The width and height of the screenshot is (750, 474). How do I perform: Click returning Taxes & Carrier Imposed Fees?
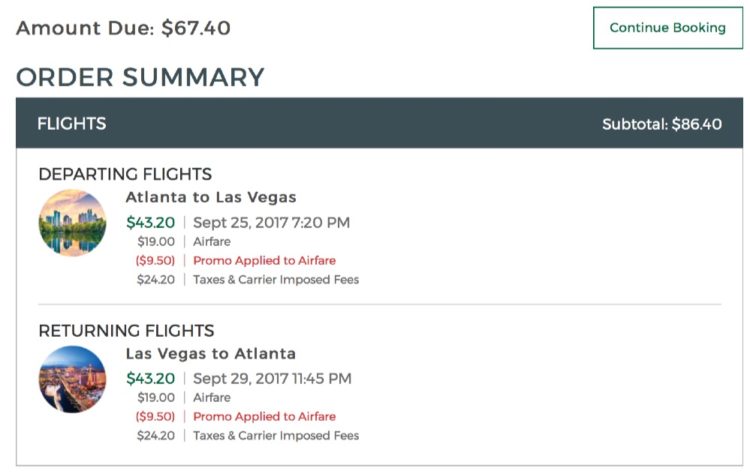coord(275,436)
